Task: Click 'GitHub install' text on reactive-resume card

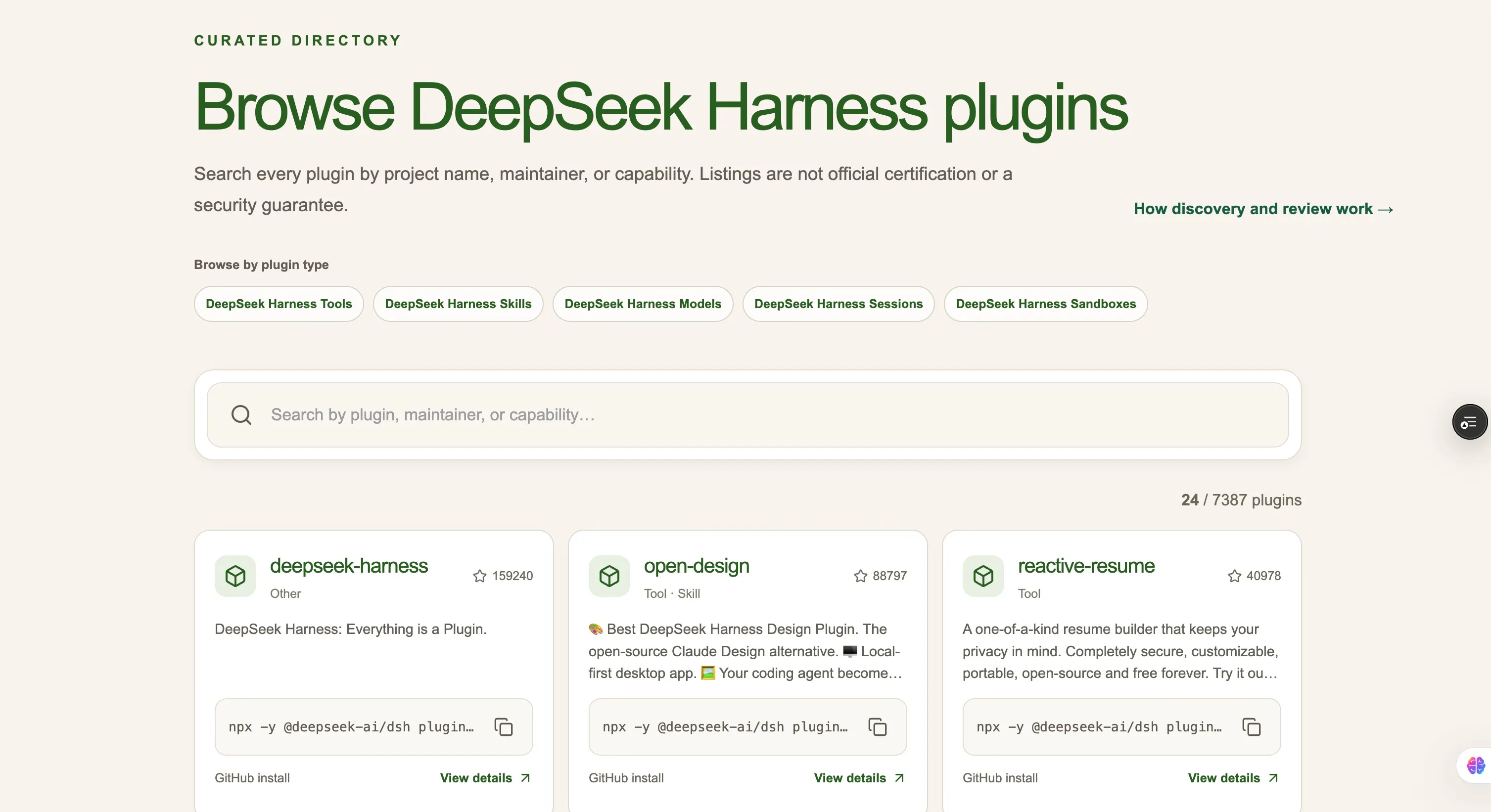Action: coord(1000,778)
